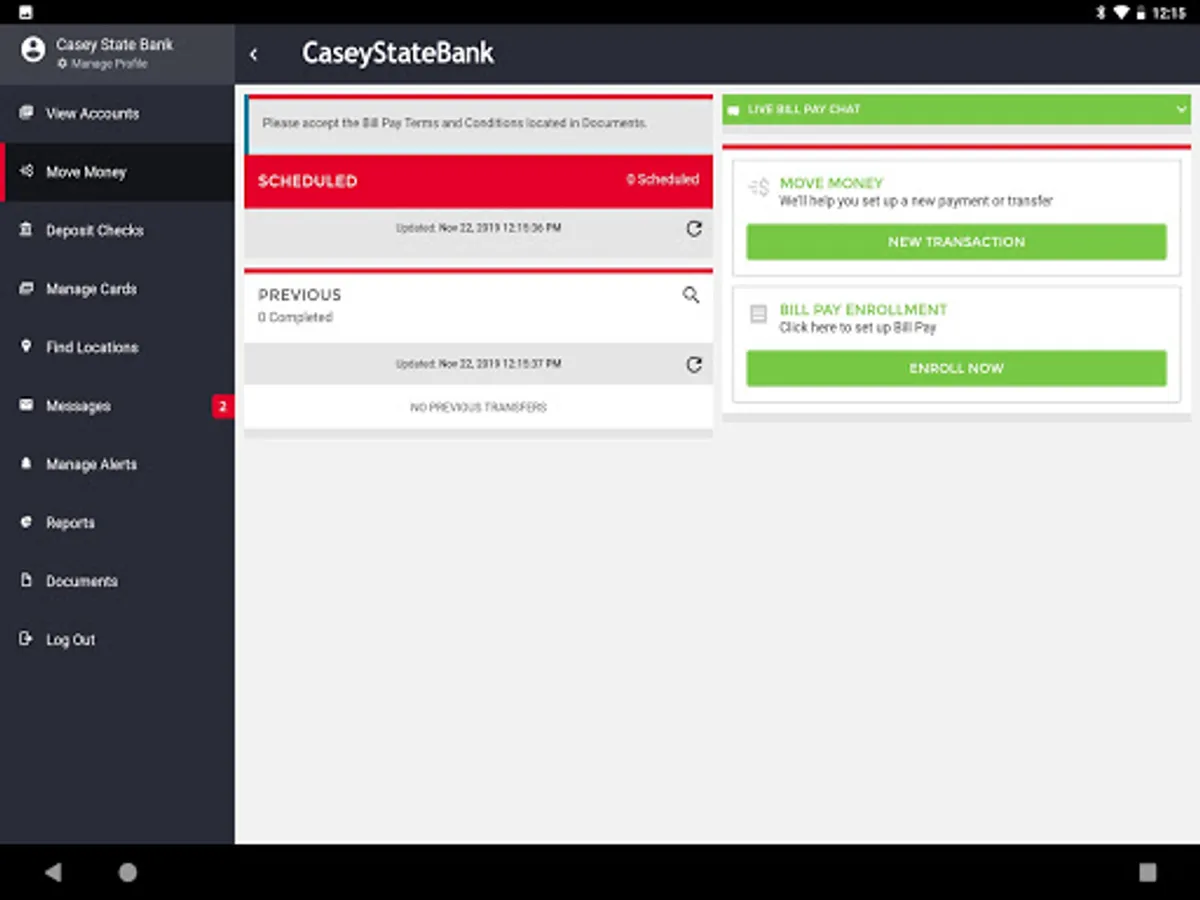1200x900 pixels.
Task: Click the Move Money dollar icon
Action: point(759,187)
